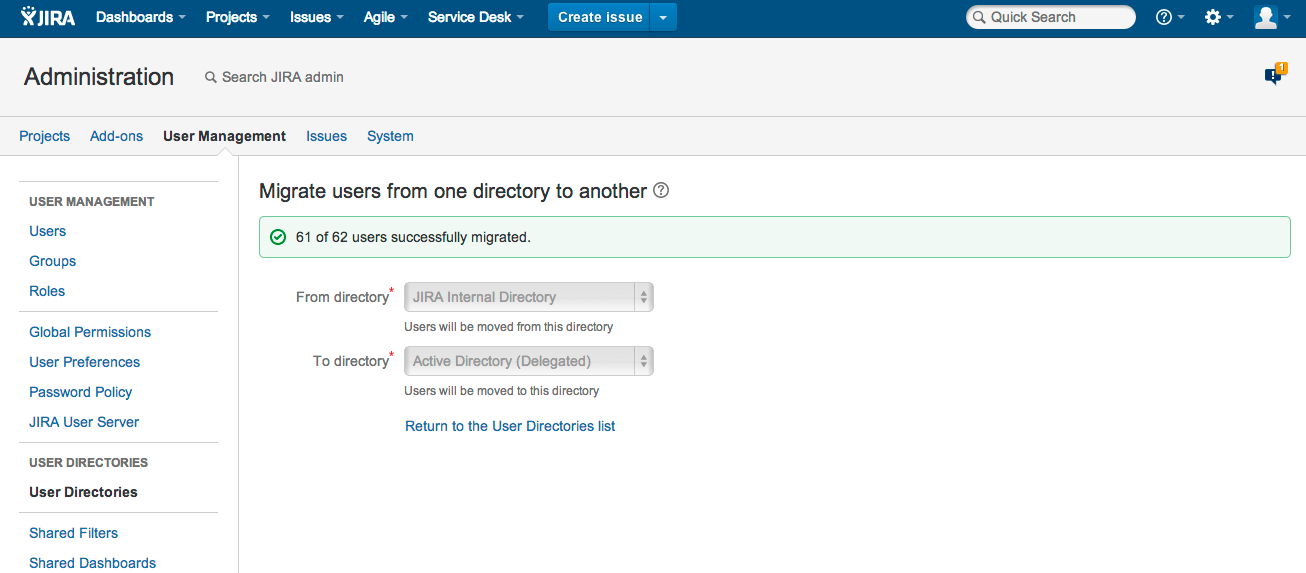The height and width of the screenshot is (573, 1306).
Task: Click the green success checkmark icon
Action: coord(278,237)
